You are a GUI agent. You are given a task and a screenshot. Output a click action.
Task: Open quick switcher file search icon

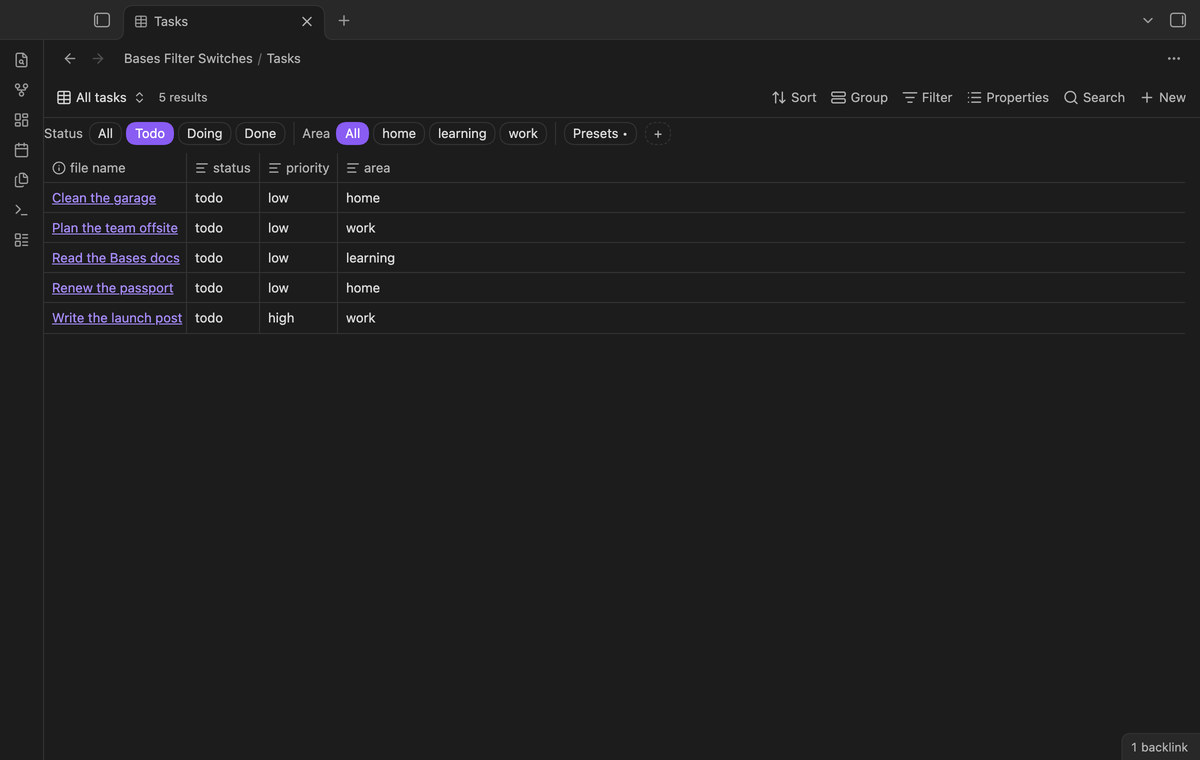[21, 60]
